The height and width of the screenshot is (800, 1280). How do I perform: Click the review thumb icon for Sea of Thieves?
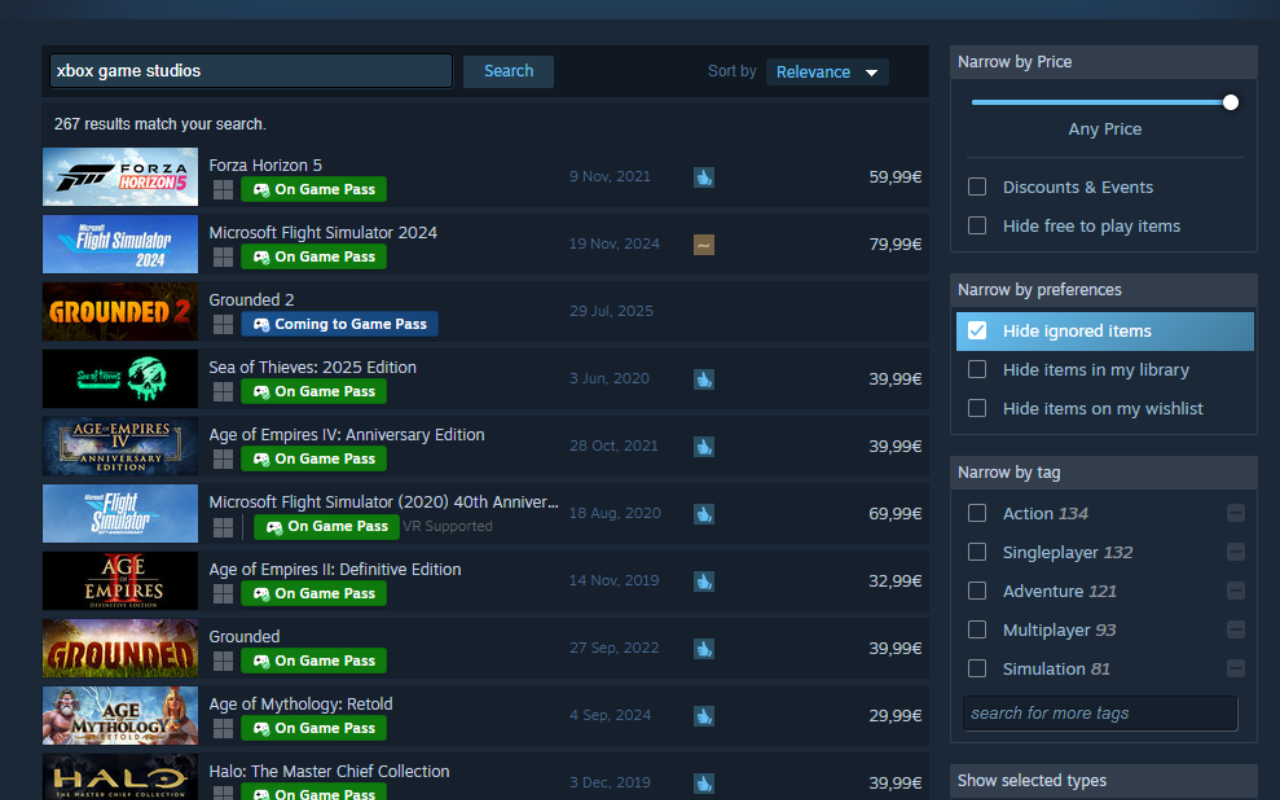pyautogui.click(x=704, y=379)
